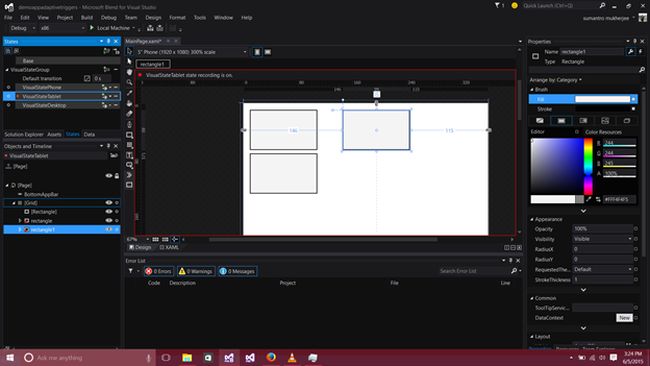This screenshot has width=650, height=366.
Task: Switch to the Solution Explorer tab
Action: 24,134
